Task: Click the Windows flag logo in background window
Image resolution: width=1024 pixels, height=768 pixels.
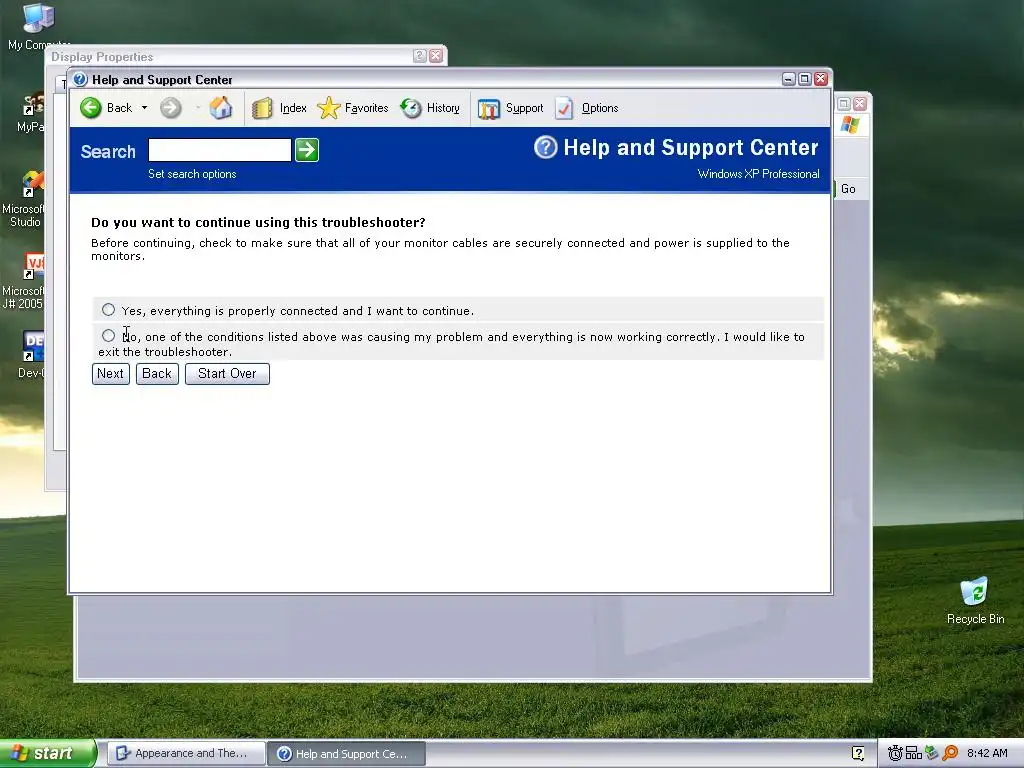Action: pyautogui.click(x=850, y=124)
